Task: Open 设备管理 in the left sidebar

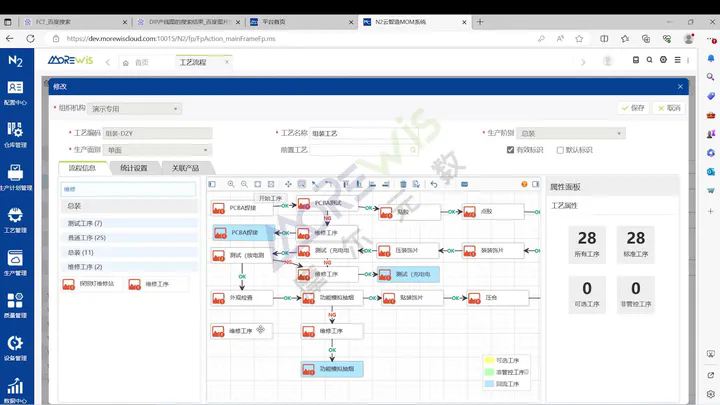Action: [x=15, y=348]
